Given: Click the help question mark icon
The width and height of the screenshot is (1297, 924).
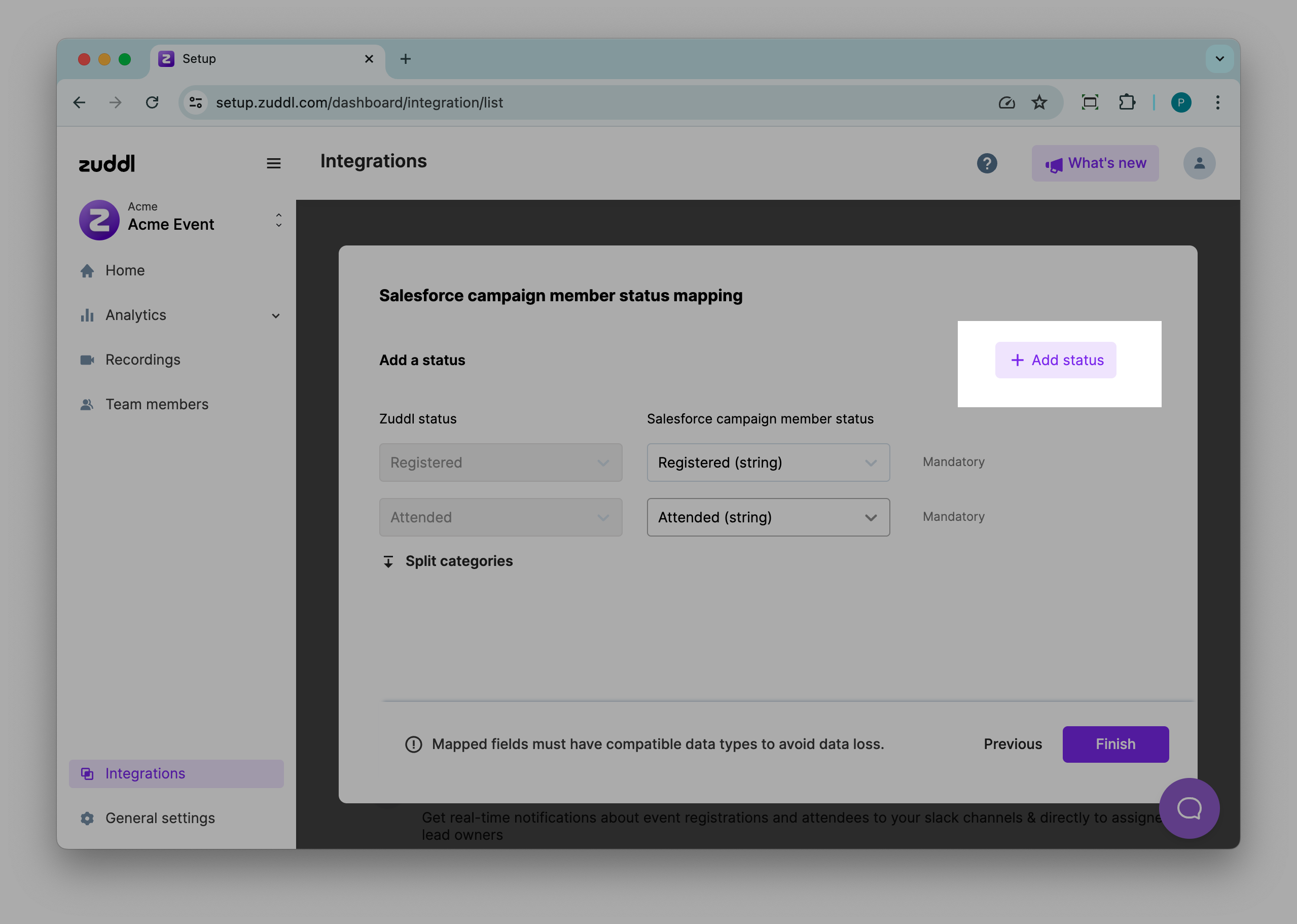Looking at the screenshot, I should click(x=986, y=163).
